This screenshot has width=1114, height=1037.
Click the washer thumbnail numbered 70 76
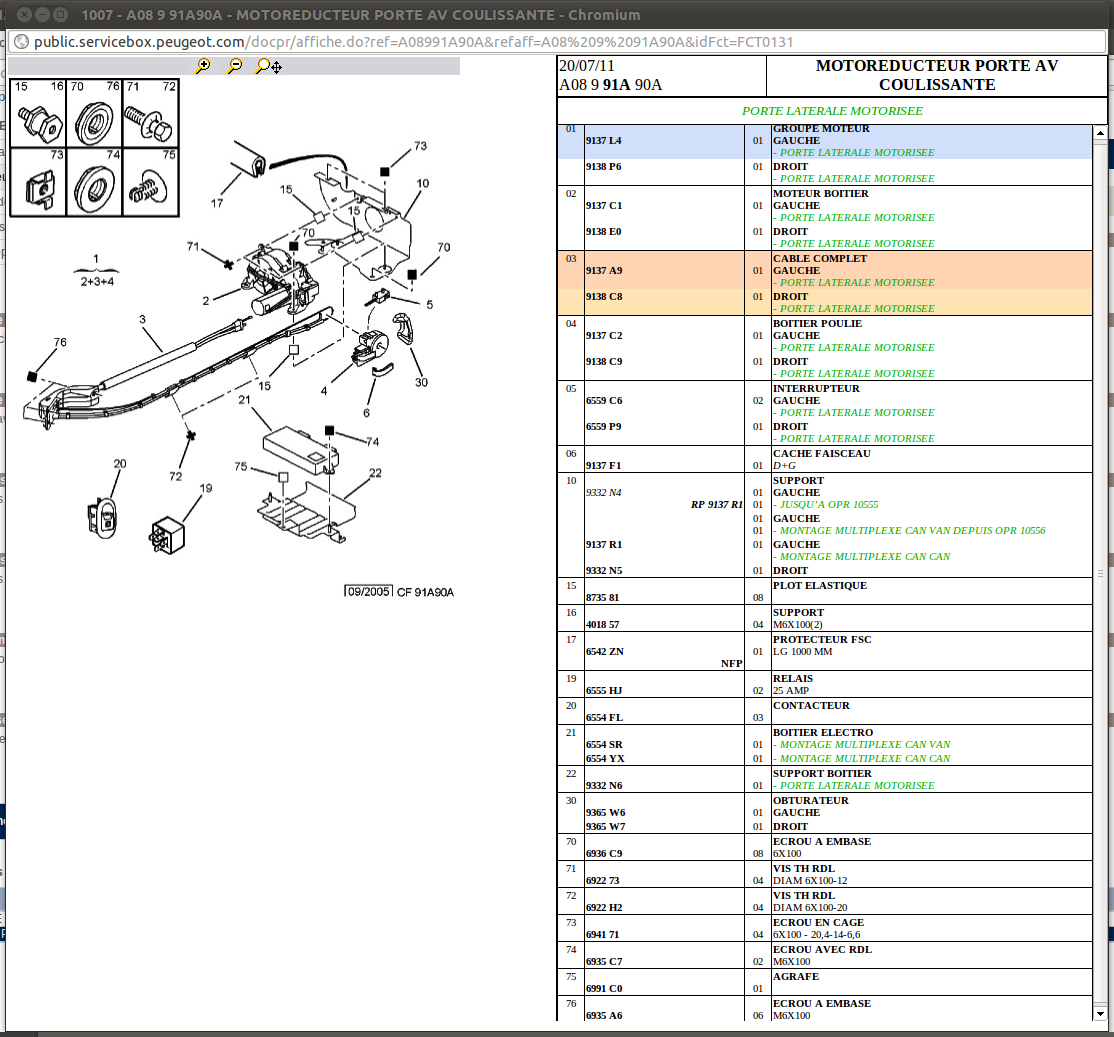click(94, 114)
